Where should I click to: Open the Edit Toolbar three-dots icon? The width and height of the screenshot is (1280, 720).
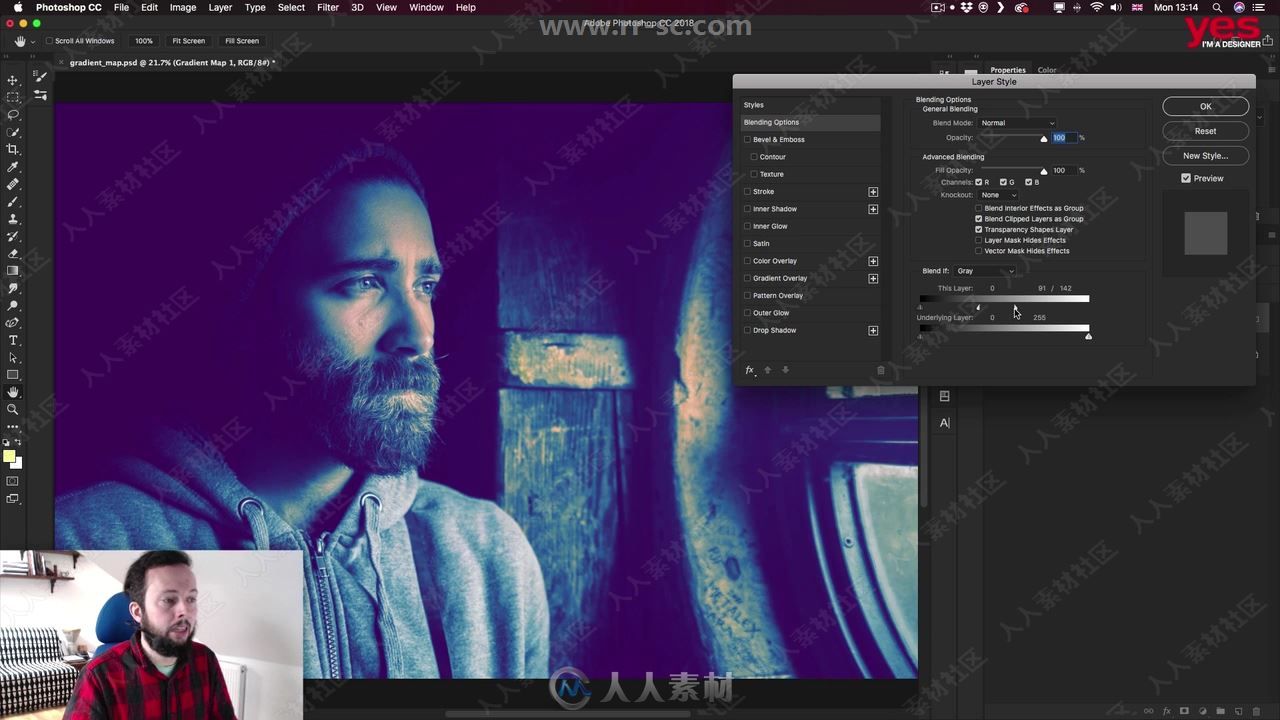coord(13,427)
